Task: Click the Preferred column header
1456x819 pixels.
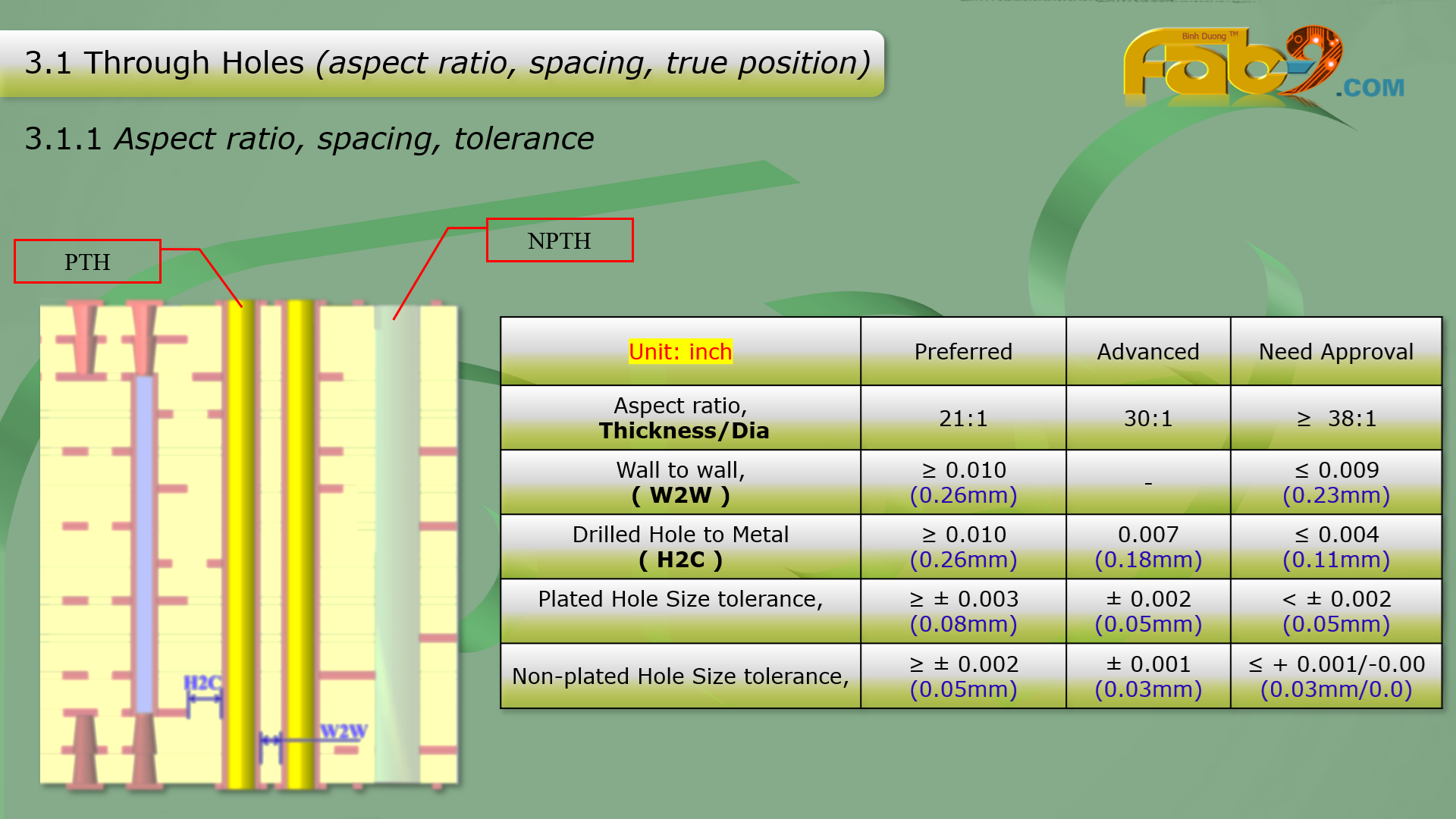Action: click(x=962, y=352)
